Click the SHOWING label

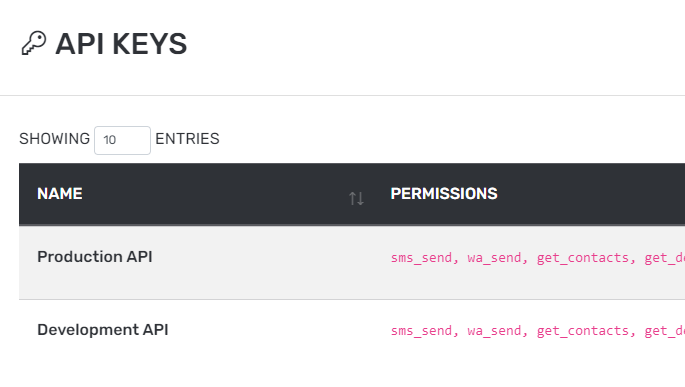[54, 139]
